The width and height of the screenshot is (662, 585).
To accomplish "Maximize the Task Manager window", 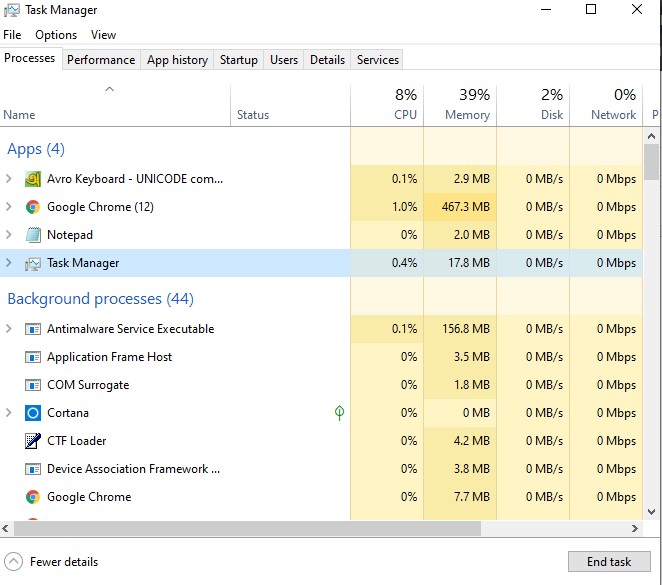I will (x=591, y=9).
